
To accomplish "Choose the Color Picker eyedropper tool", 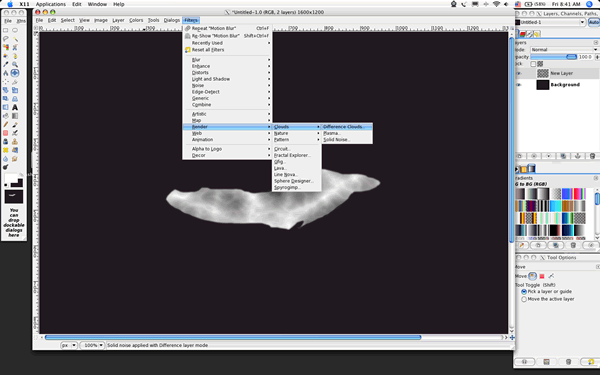I will click(6, 64).
